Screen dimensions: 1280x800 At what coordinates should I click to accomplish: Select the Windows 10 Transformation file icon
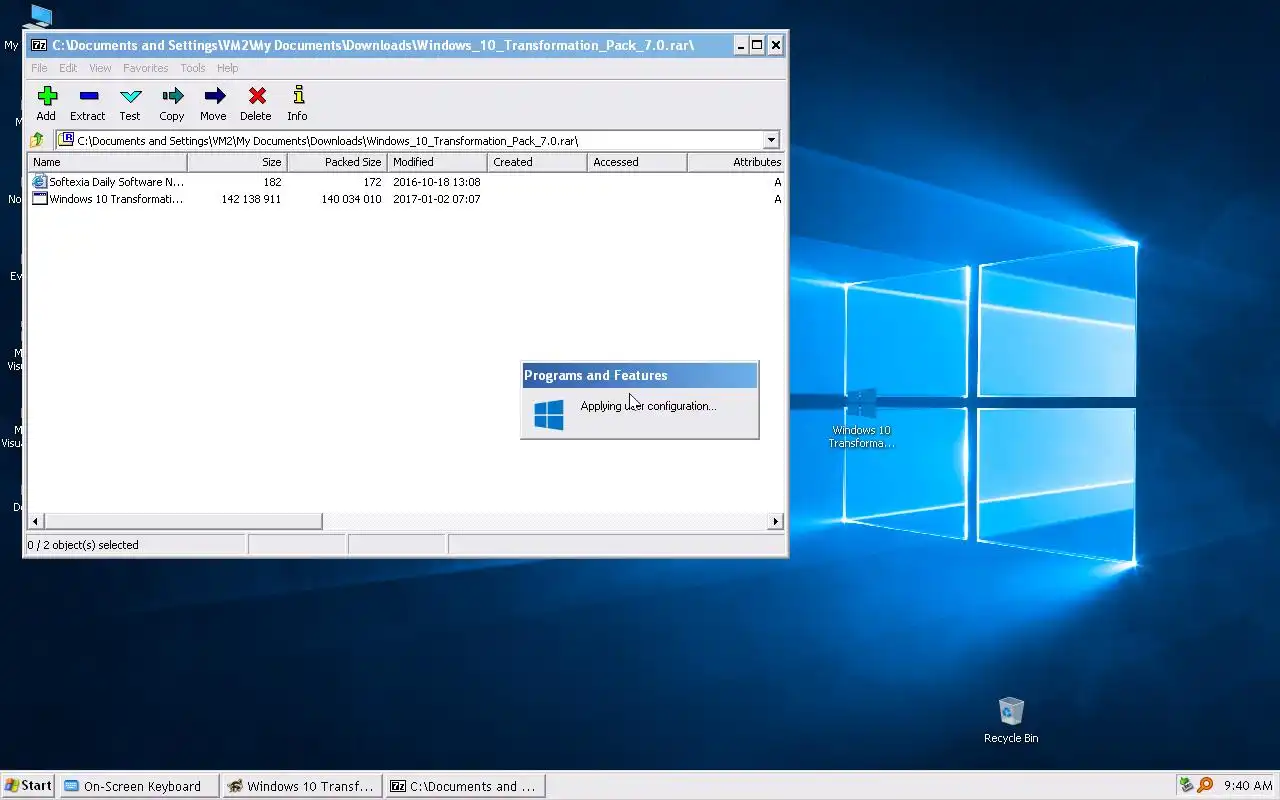click(40, 199)
